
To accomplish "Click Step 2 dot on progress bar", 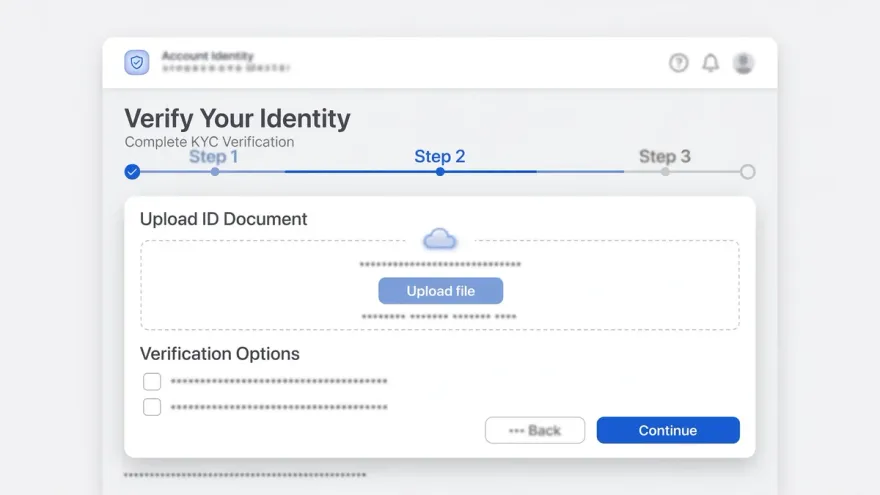I will [440, 172].
